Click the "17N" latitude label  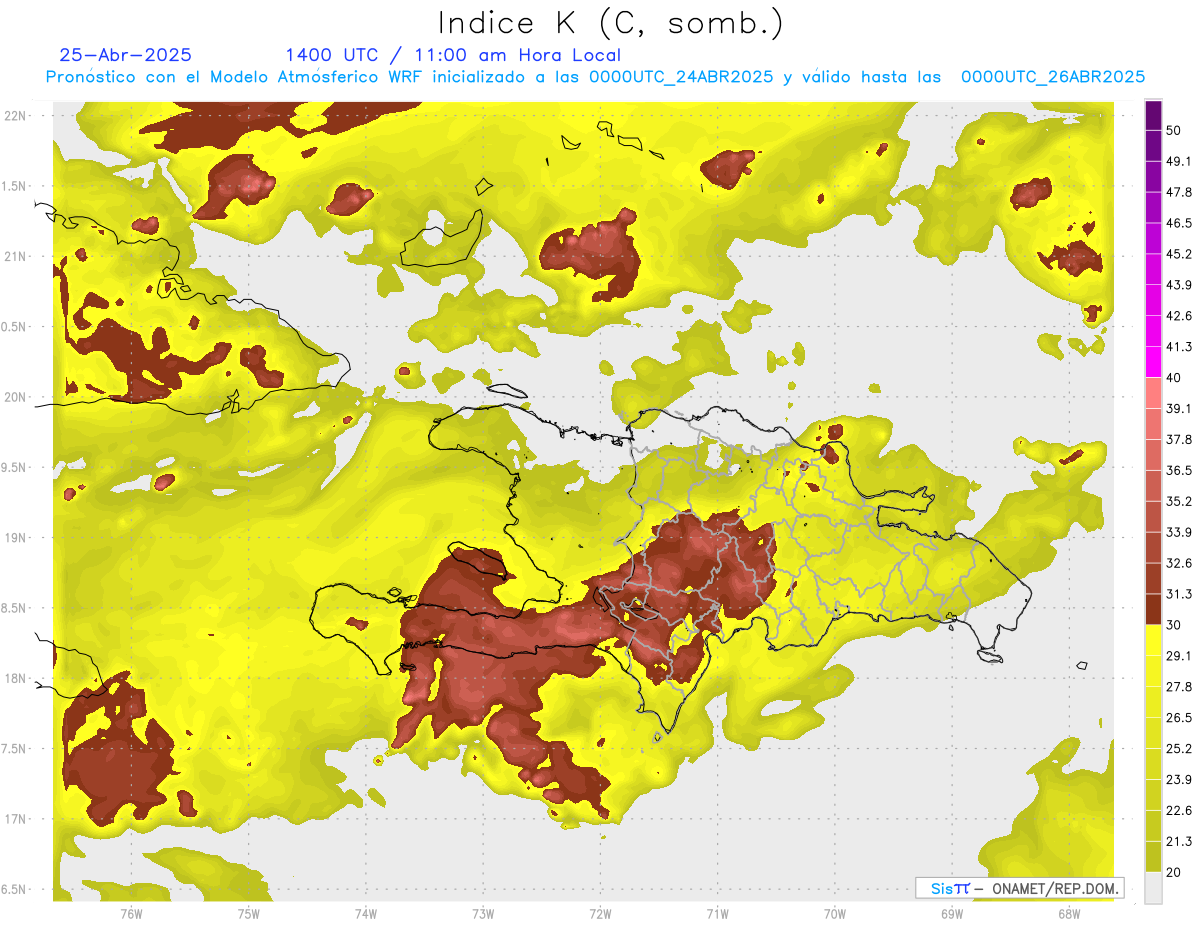pyautogui.click(x=15, y=819)
